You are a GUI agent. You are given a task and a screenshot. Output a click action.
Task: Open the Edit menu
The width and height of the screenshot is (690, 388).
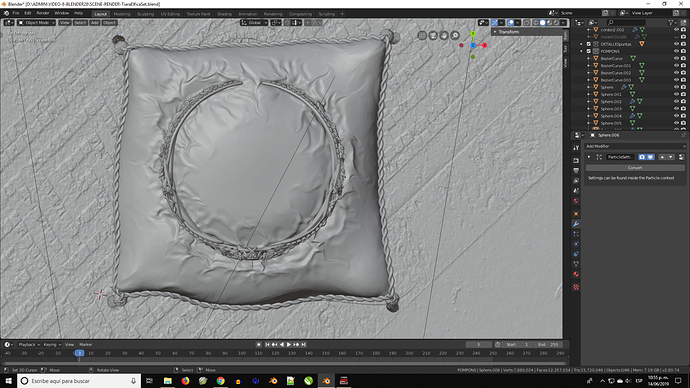[x=28, y=13]
